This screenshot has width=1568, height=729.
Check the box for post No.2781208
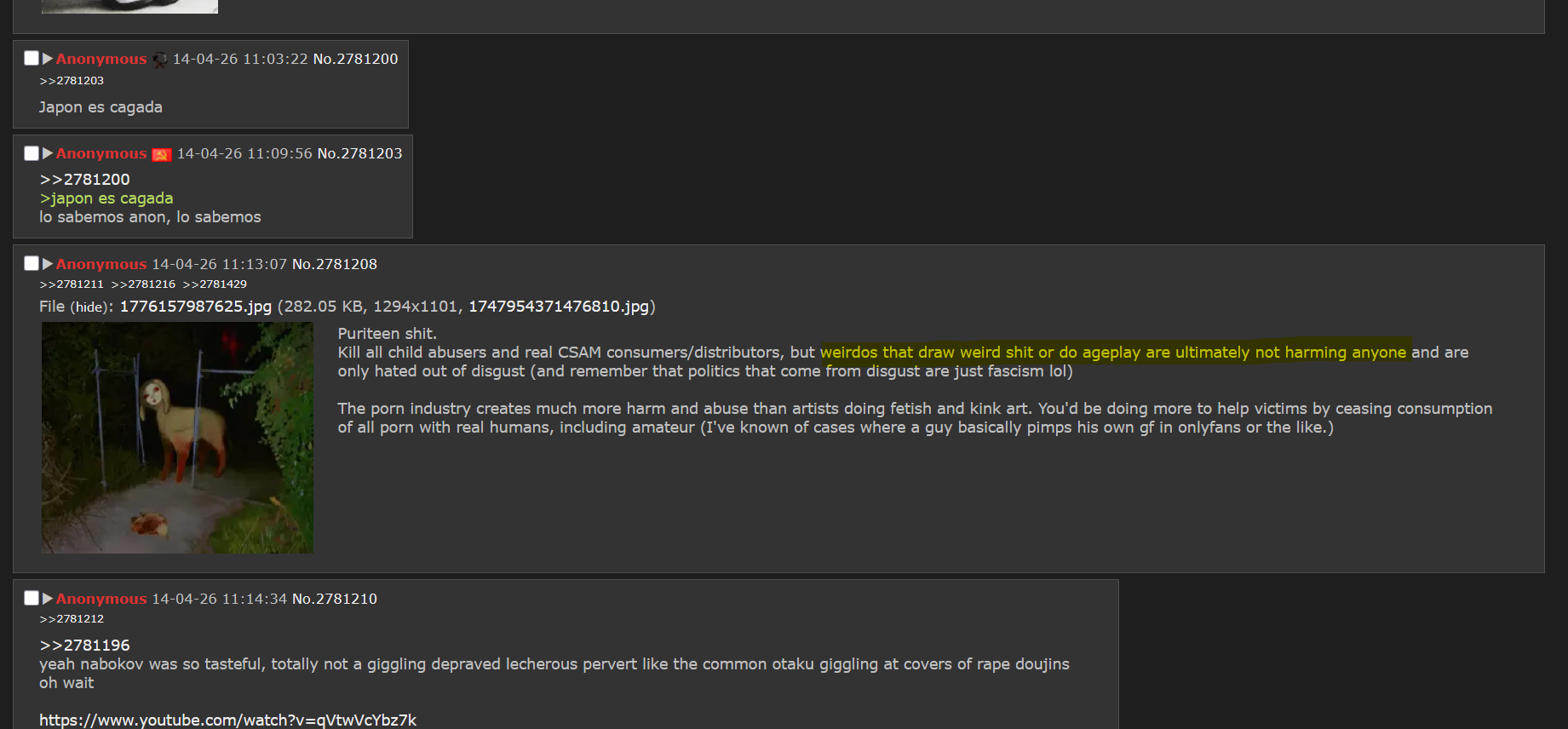(32, 264)
